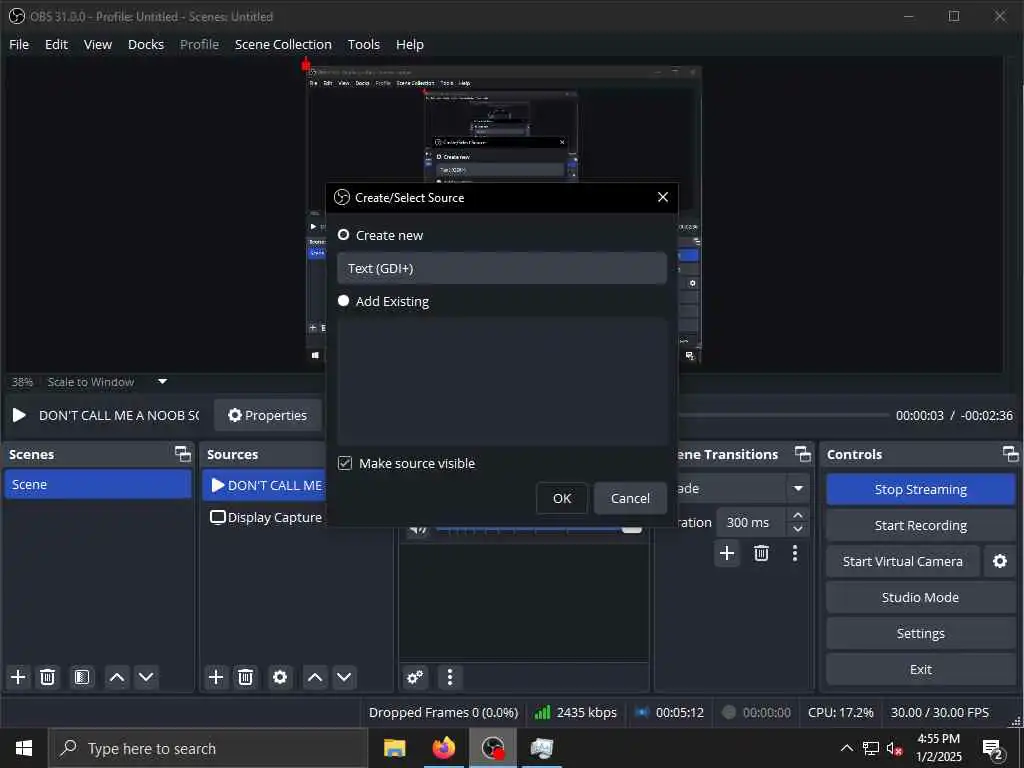Open File Explorer from taskbar
This screenshot has height=768, width=1024.
click(x=394, y=748)
